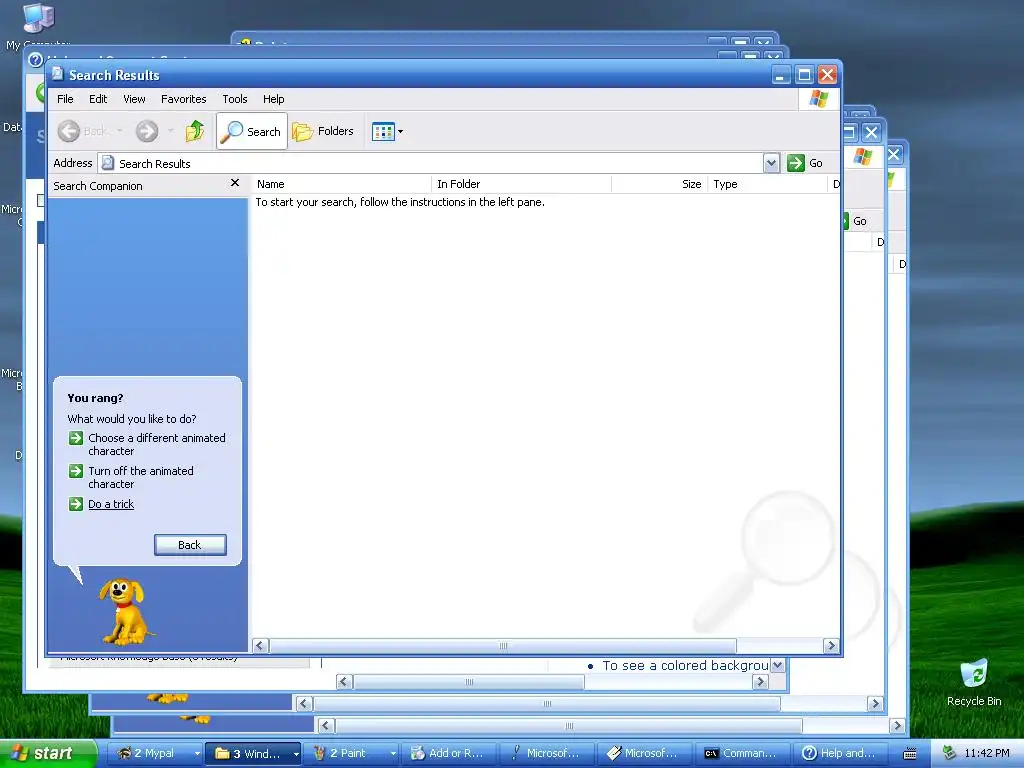
Task: Click the system tray safely remove icon
Action: 949,753
